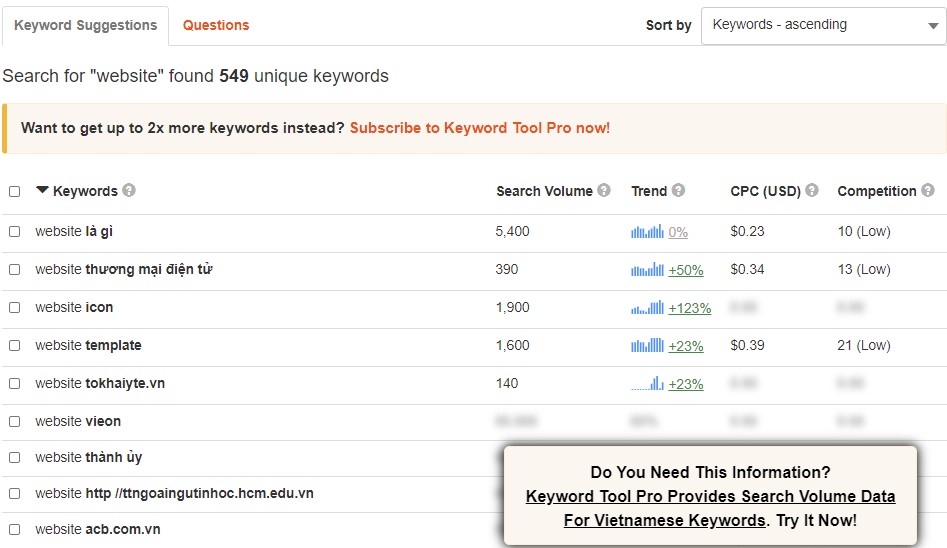Screen dimensions: 947x548
Task: Click trend chart for website là gì
Action: coord(647,232)
